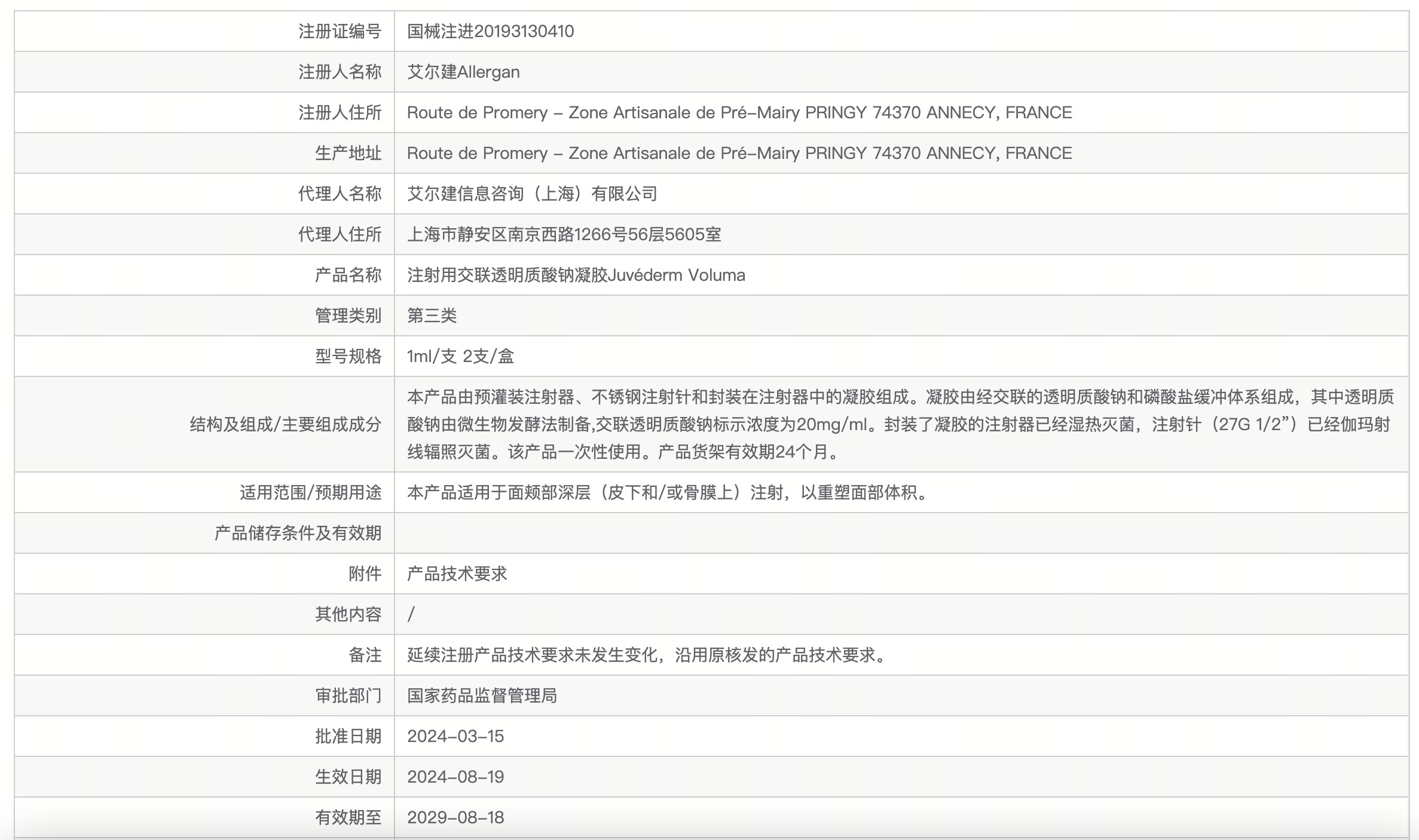Select approval date 2024-03-15
The image size is (1419, 840).
455,736
